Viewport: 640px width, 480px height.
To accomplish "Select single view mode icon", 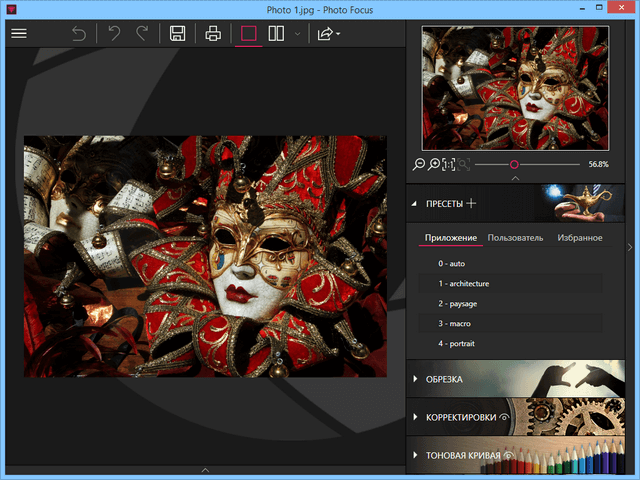I will [x=248, y=34].
